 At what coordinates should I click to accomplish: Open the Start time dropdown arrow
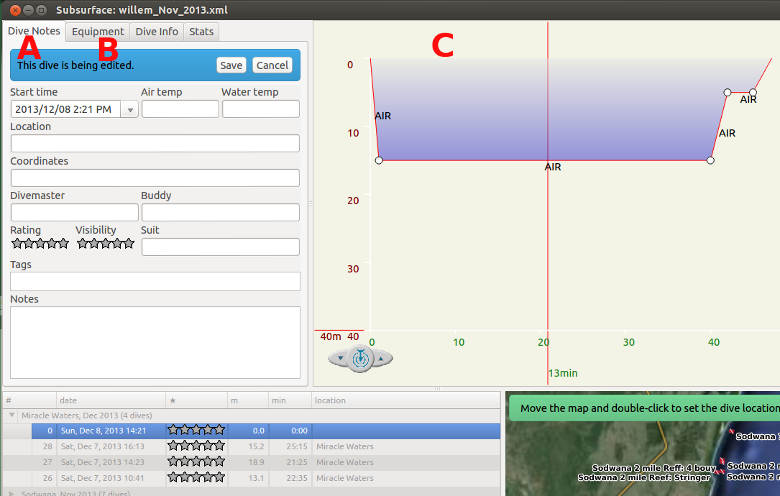(129, 110)
